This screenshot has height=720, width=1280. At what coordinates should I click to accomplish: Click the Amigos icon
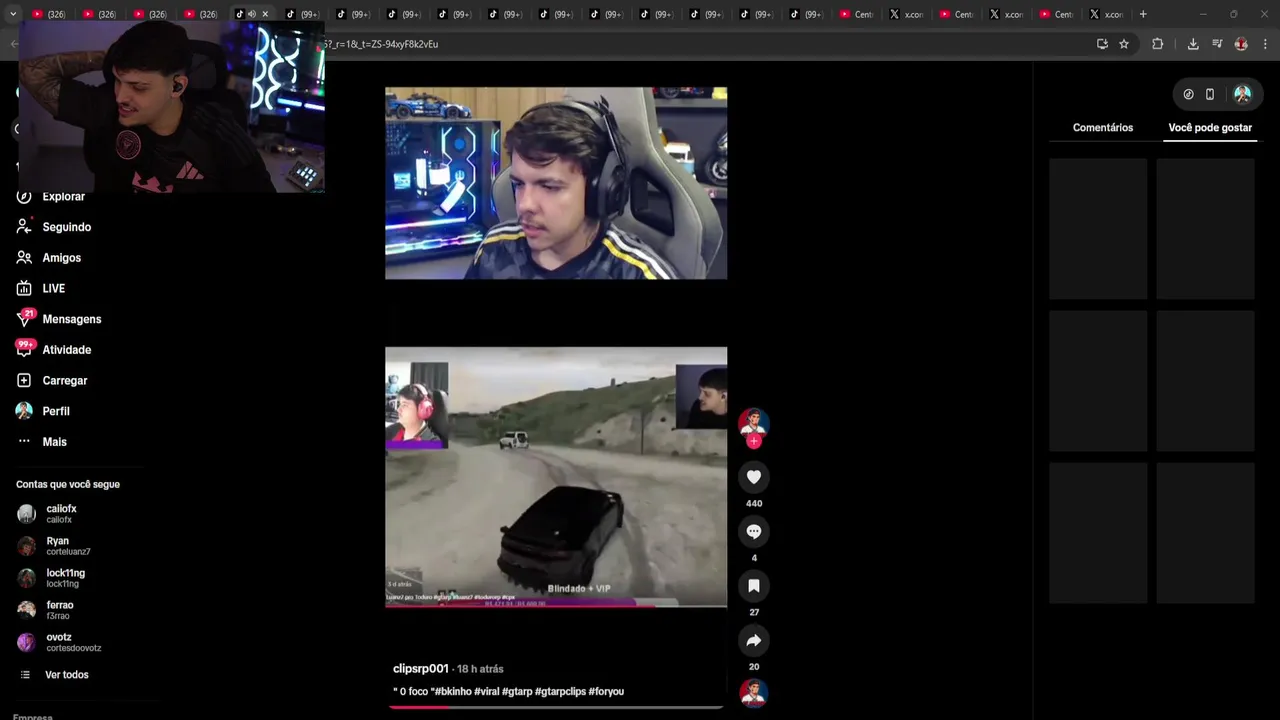pyautogui.click(x=24, y=258)
